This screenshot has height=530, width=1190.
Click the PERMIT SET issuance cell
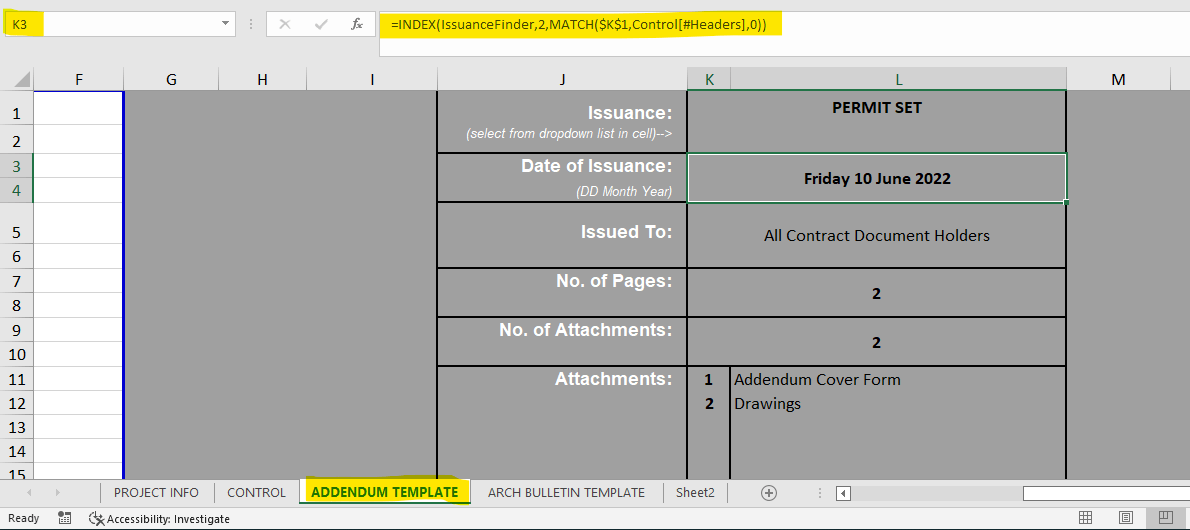pos(877,121)
